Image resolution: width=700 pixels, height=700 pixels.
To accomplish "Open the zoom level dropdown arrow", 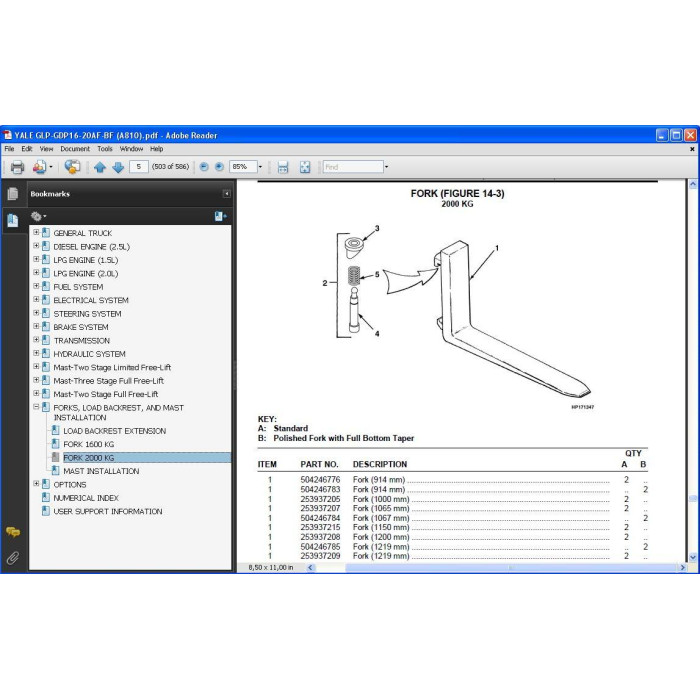I will [260, 167].
